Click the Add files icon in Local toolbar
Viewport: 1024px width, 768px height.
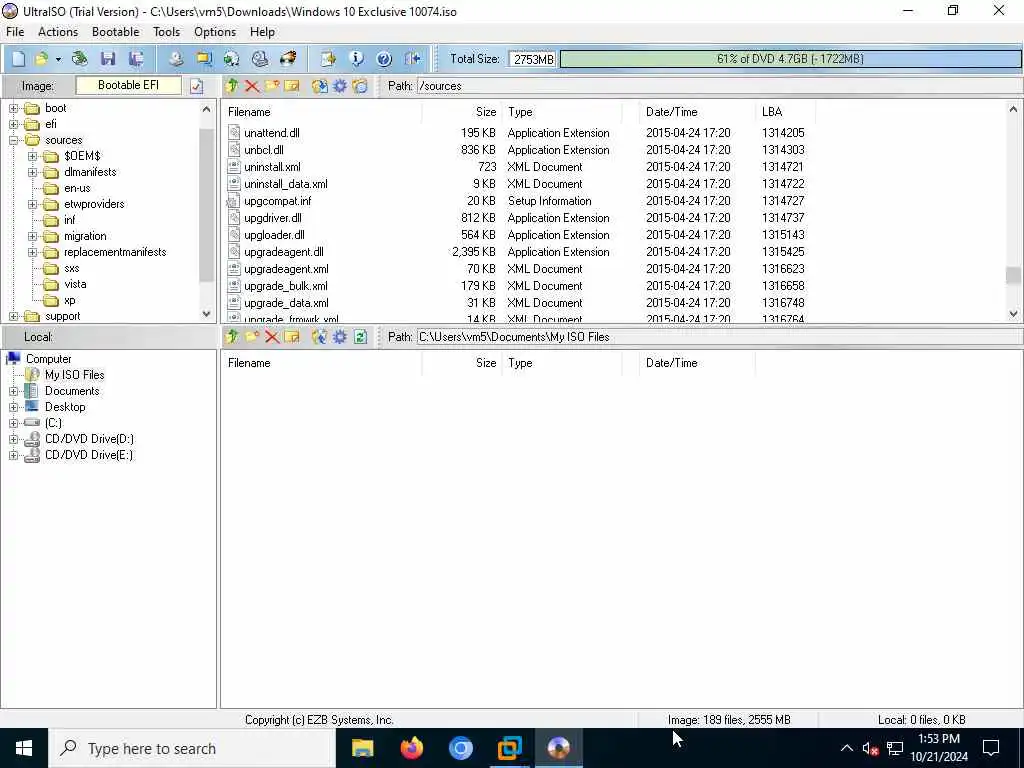tap(319, 337)
